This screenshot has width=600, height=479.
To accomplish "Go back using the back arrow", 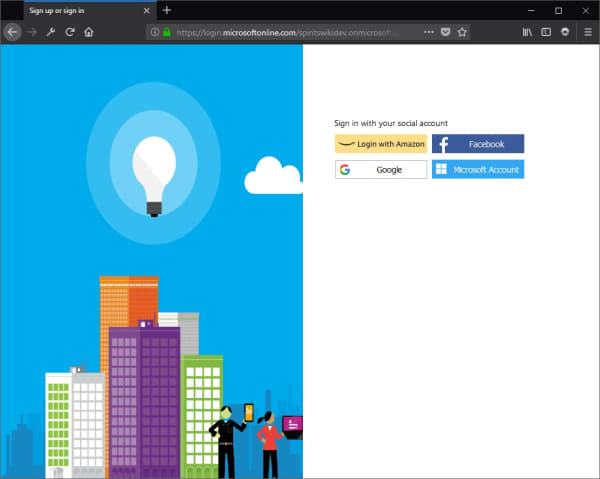I will click(x=12, y=32).
